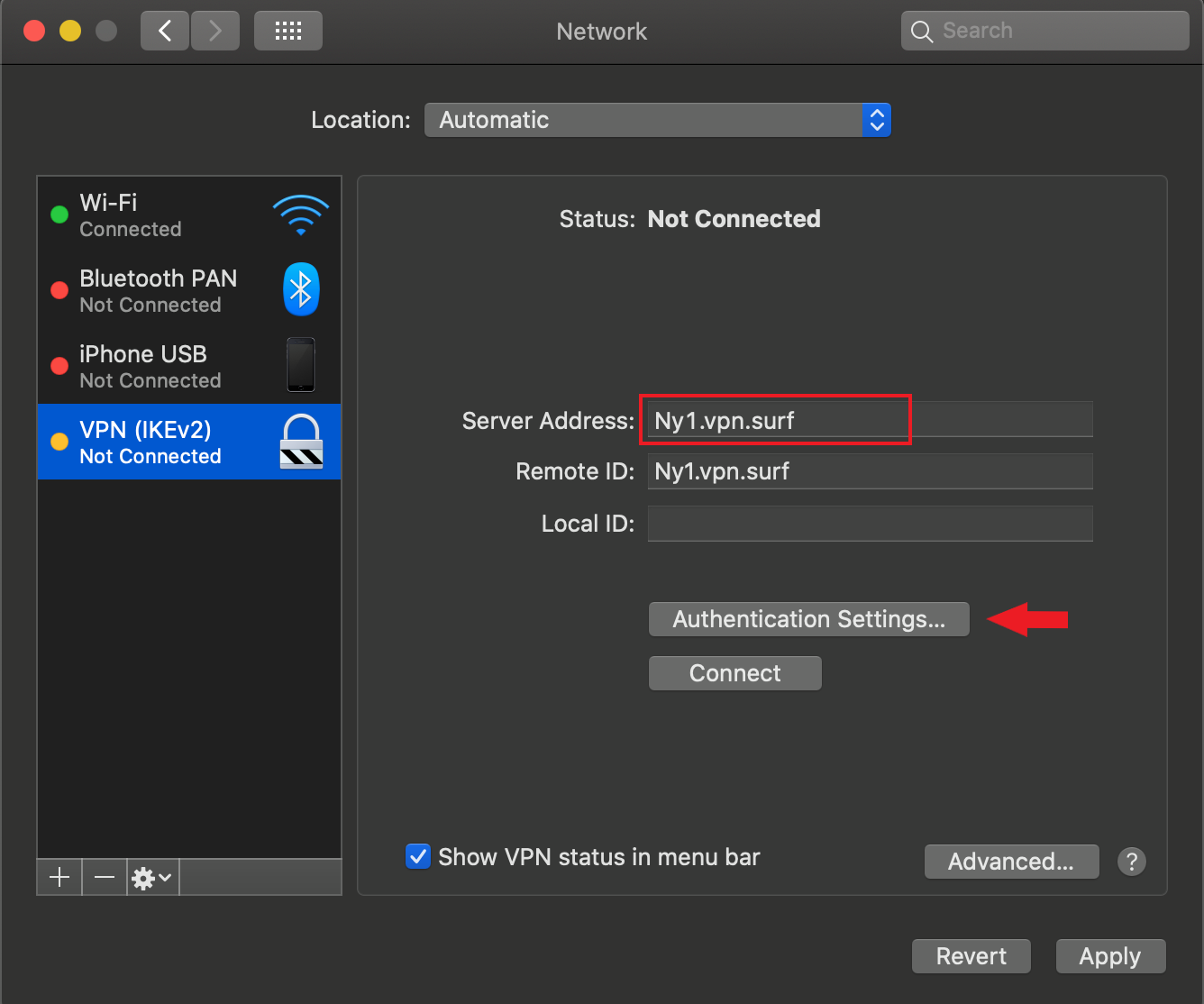
Task: Click Apply to save changes
Action: (x=1110, y=956)
